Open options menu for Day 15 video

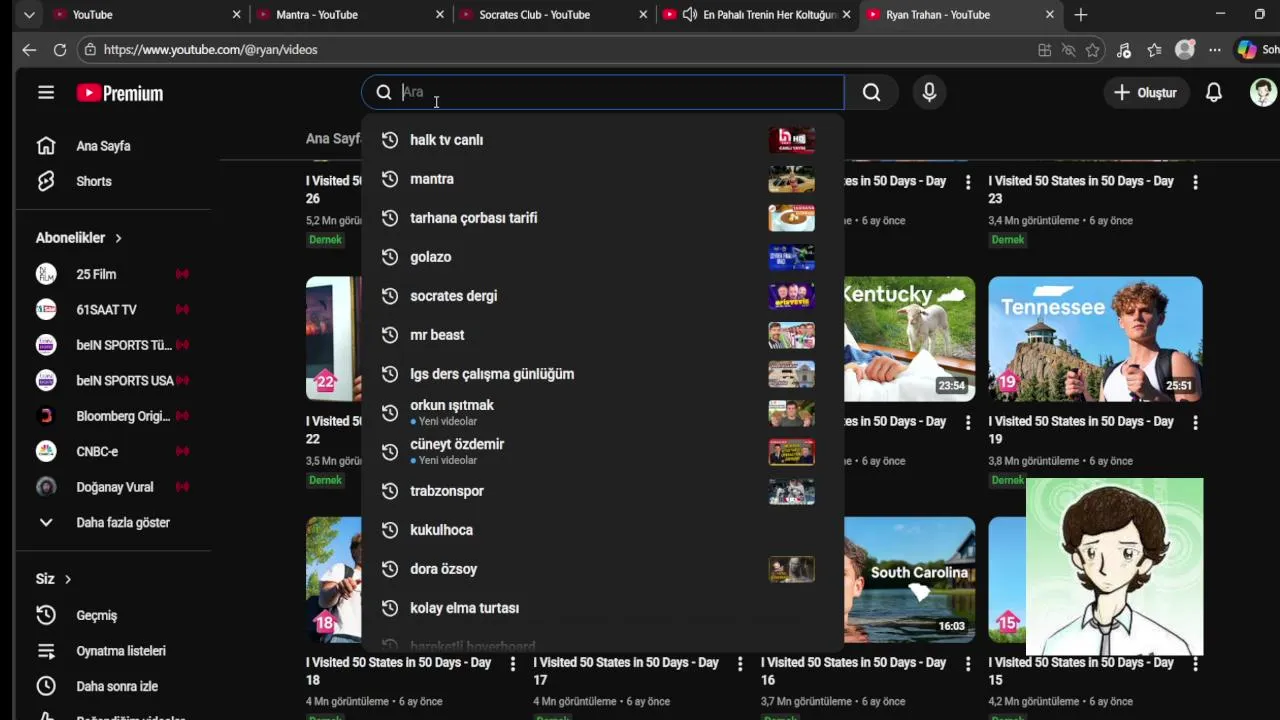1195,664
